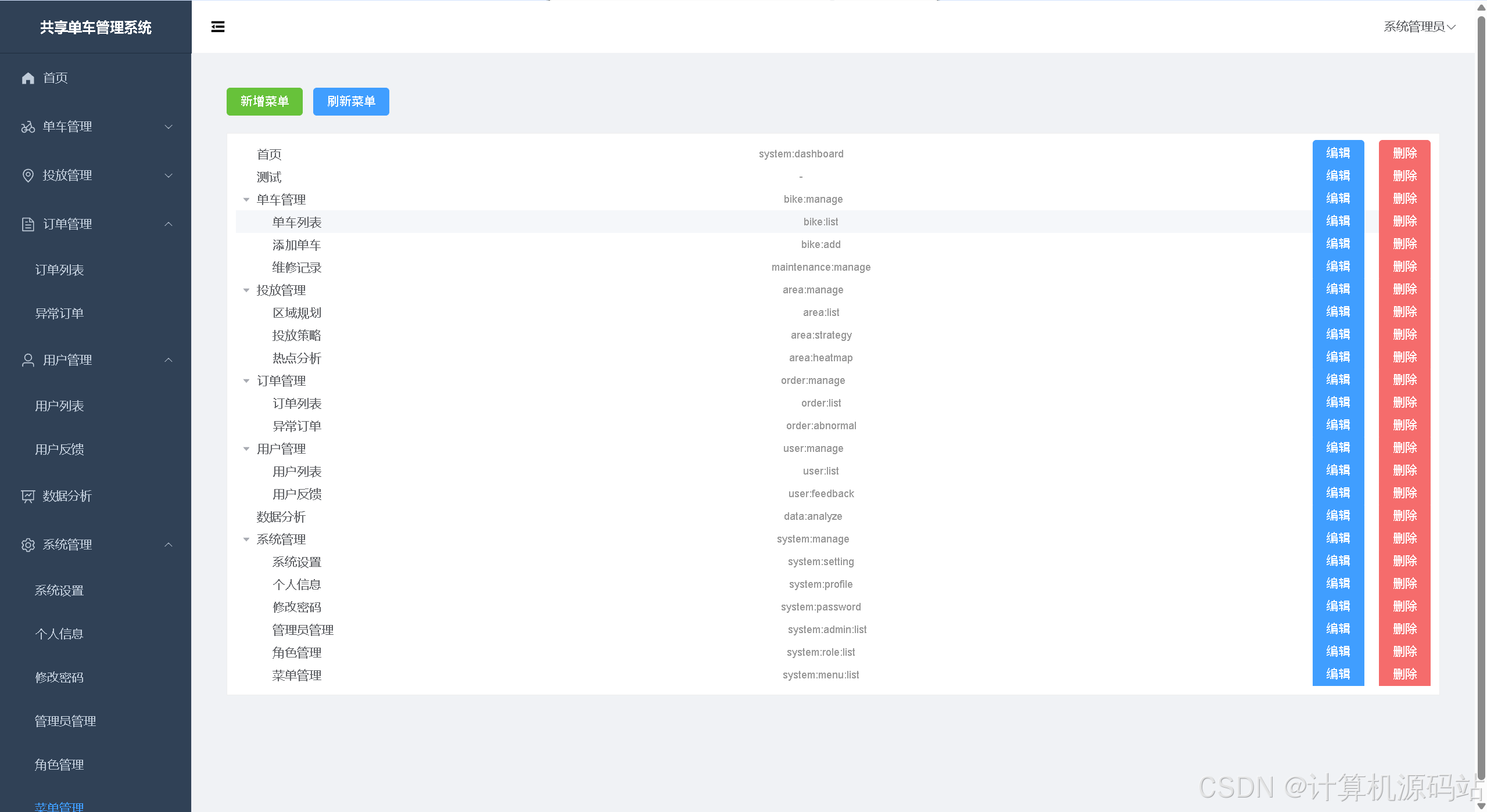Collapse the 投放管理 tree row in table
The image size is (1487, 812).
(246, 290)
